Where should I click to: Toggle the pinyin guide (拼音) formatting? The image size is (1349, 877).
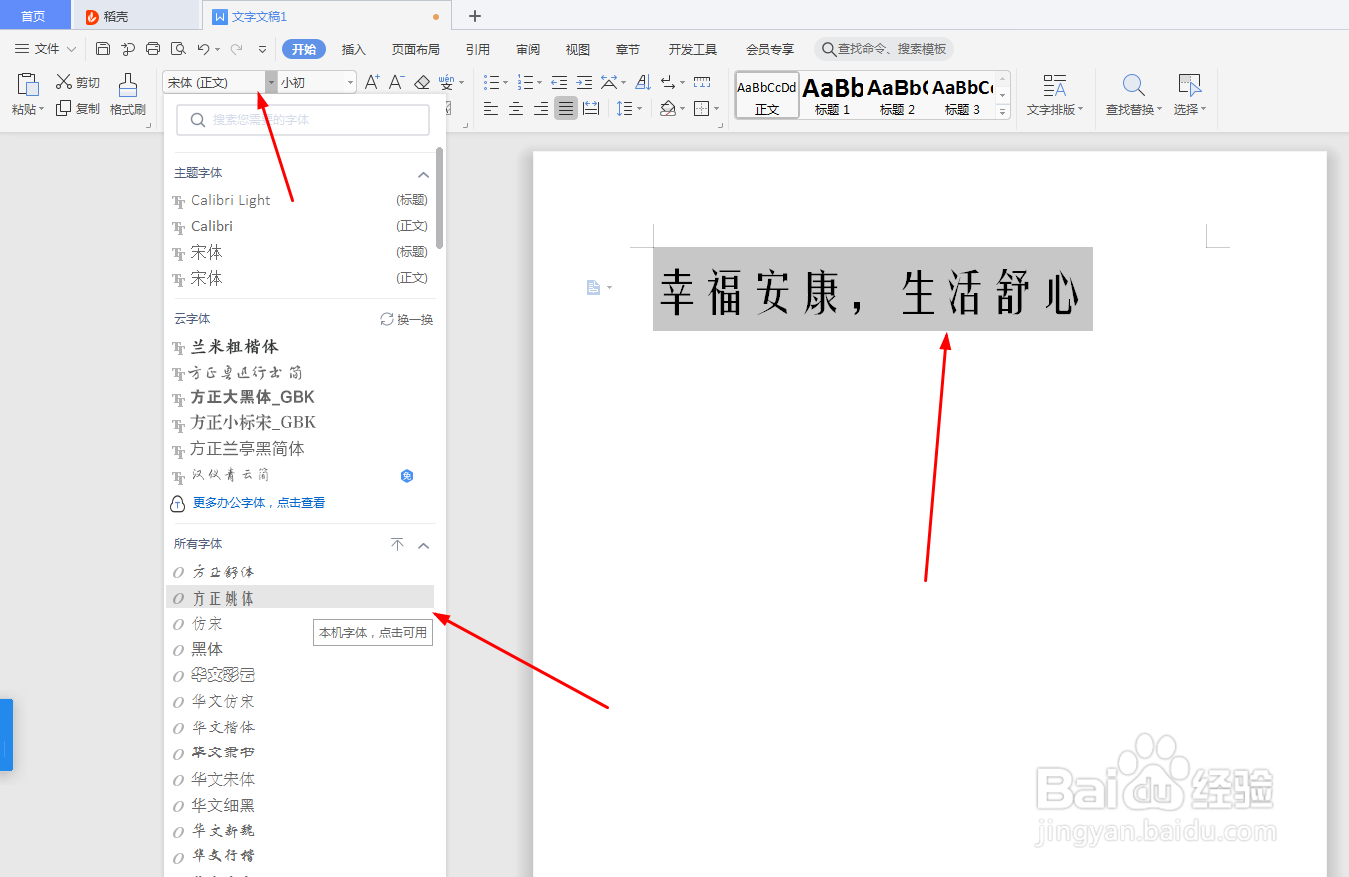[x=446, y=82]
